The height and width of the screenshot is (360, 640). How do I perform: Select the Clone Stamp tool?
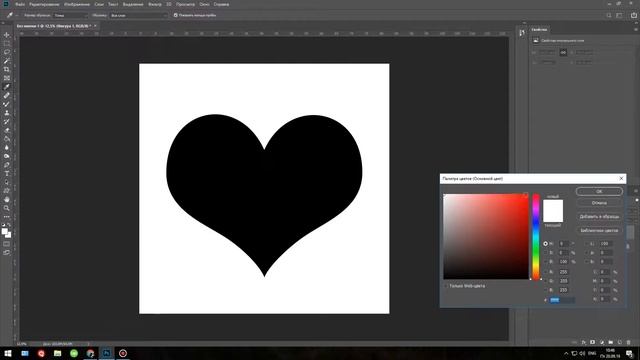pos(7,113)
